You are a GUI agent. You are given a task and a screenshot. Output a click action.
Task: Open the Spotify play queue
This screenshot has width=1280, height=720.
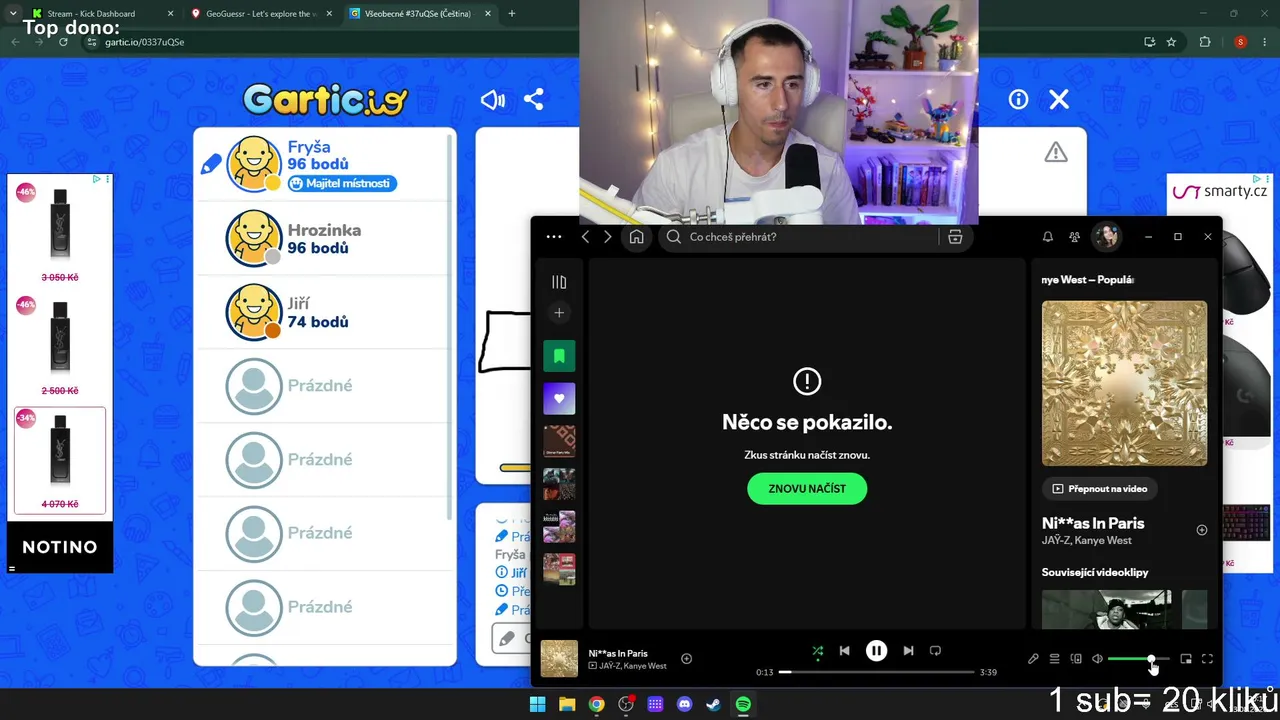1054,659
